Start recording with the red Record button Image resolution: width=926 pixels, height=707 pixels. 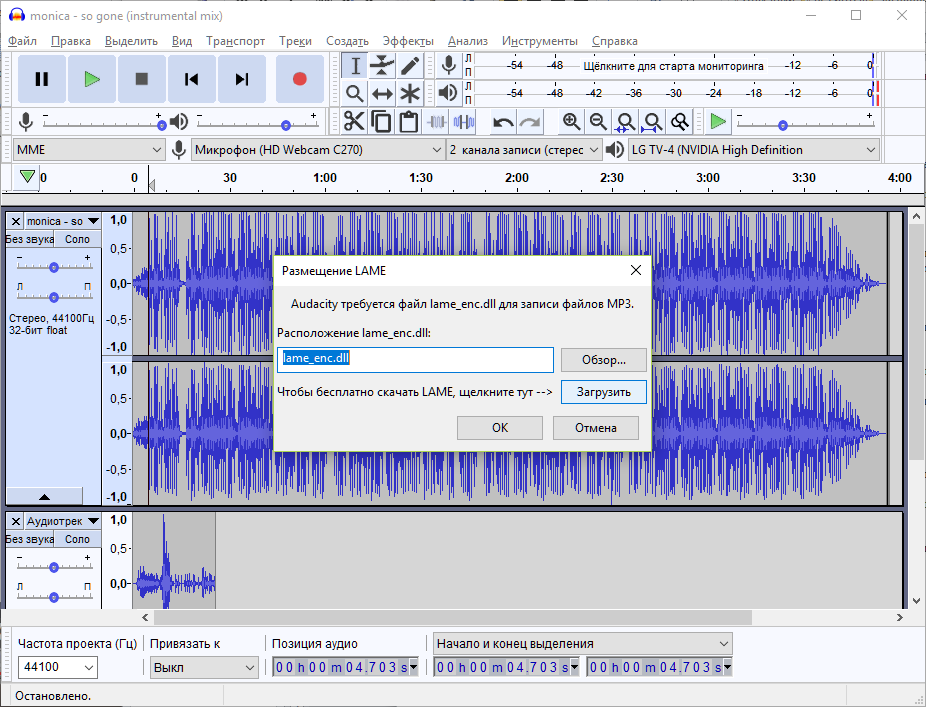pos(299,79)
